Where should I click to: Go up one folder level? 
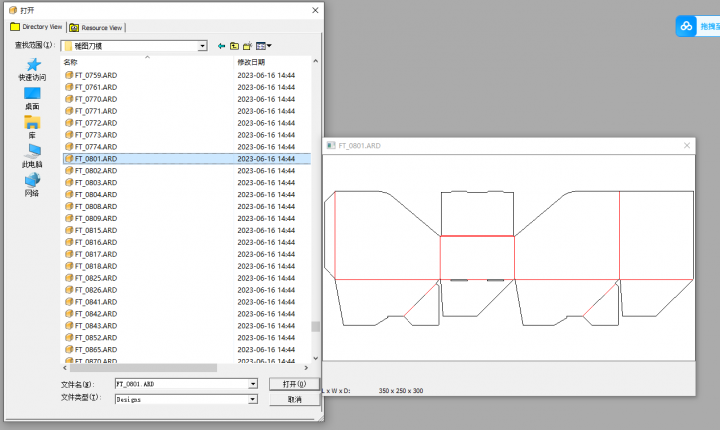[234, 46]
